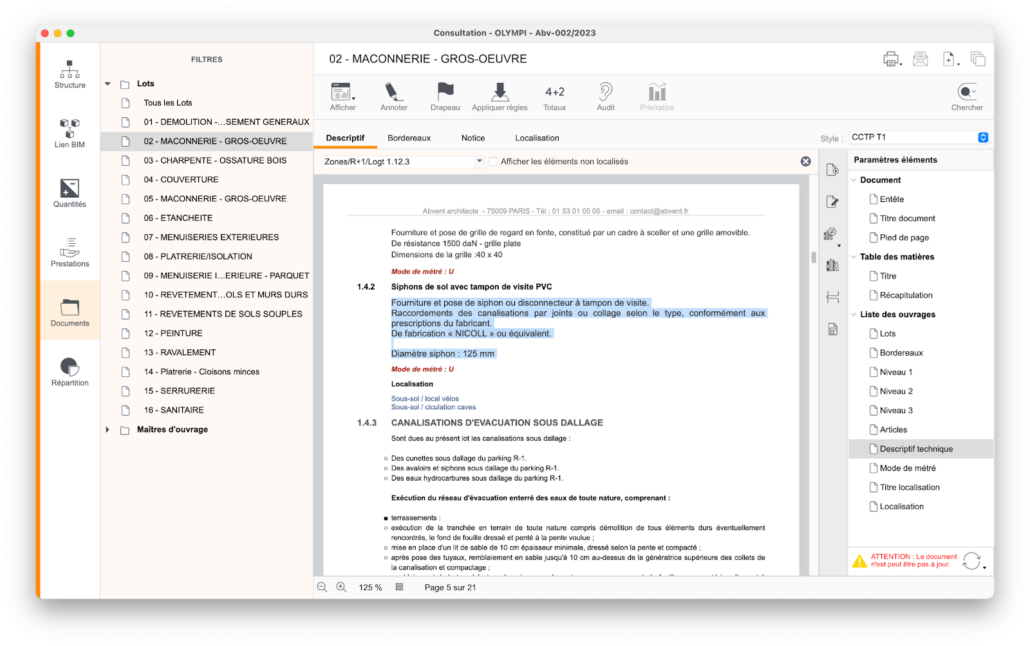Click the document vertical scrollbar handle

(x=813, y=257)
